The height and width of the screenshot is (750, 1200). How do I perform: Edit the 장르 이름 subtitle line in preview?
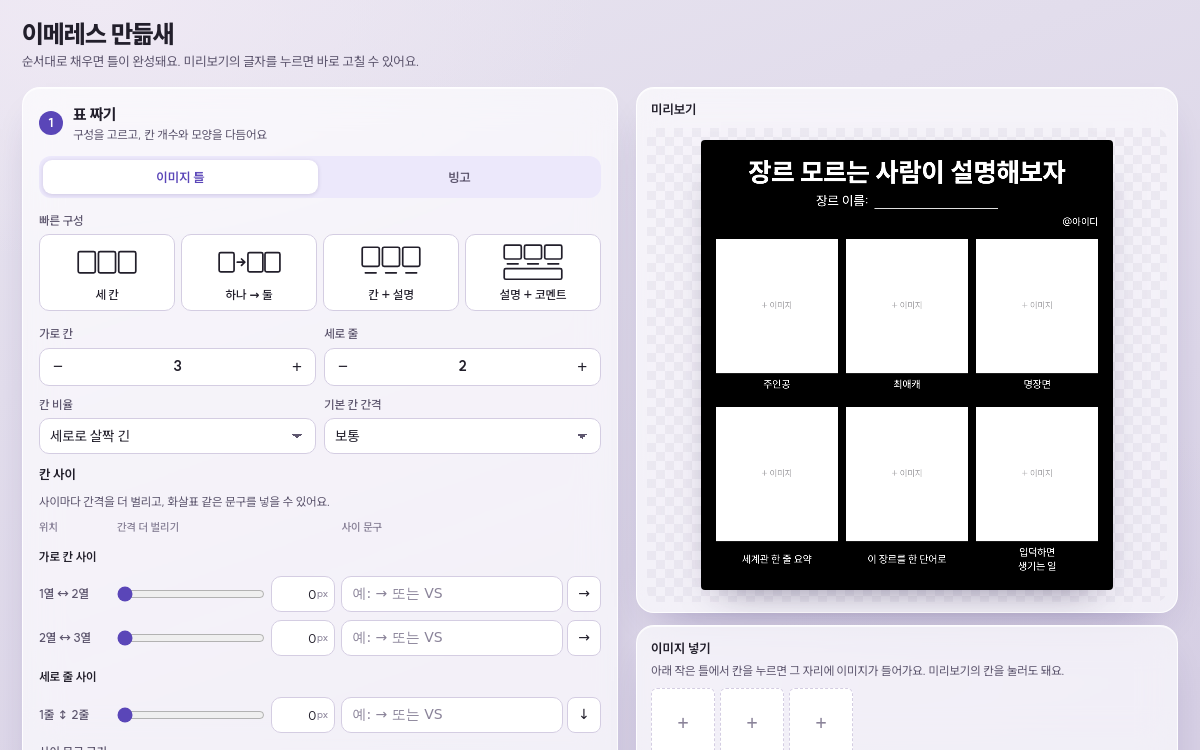[x=907, y=201]
